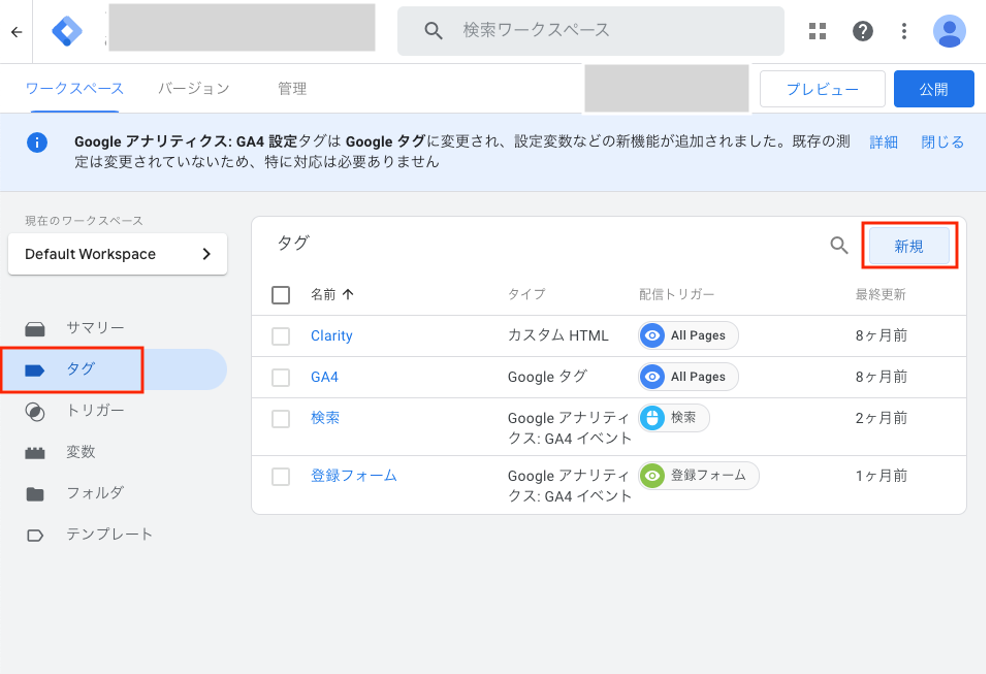
Task: Click the 新規 button
Action: [x=909, y=246]
